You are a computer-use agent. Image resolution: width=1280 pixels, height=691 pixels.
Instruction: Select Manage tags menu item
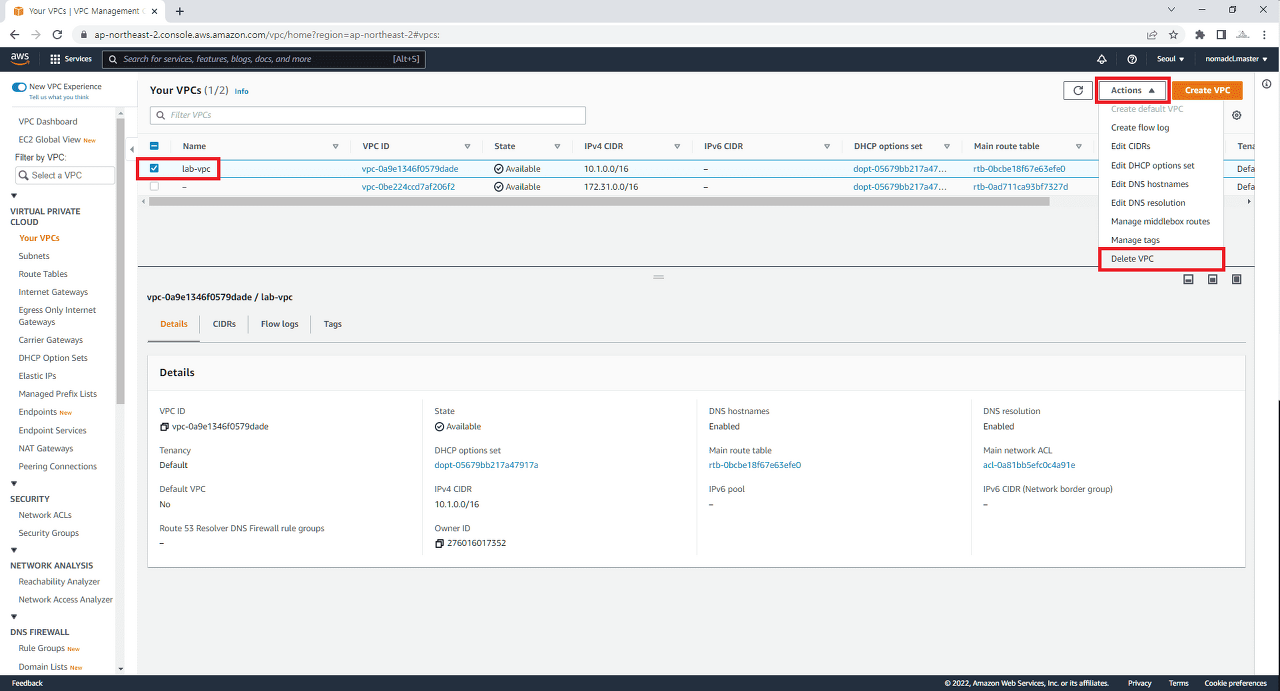1161,240
